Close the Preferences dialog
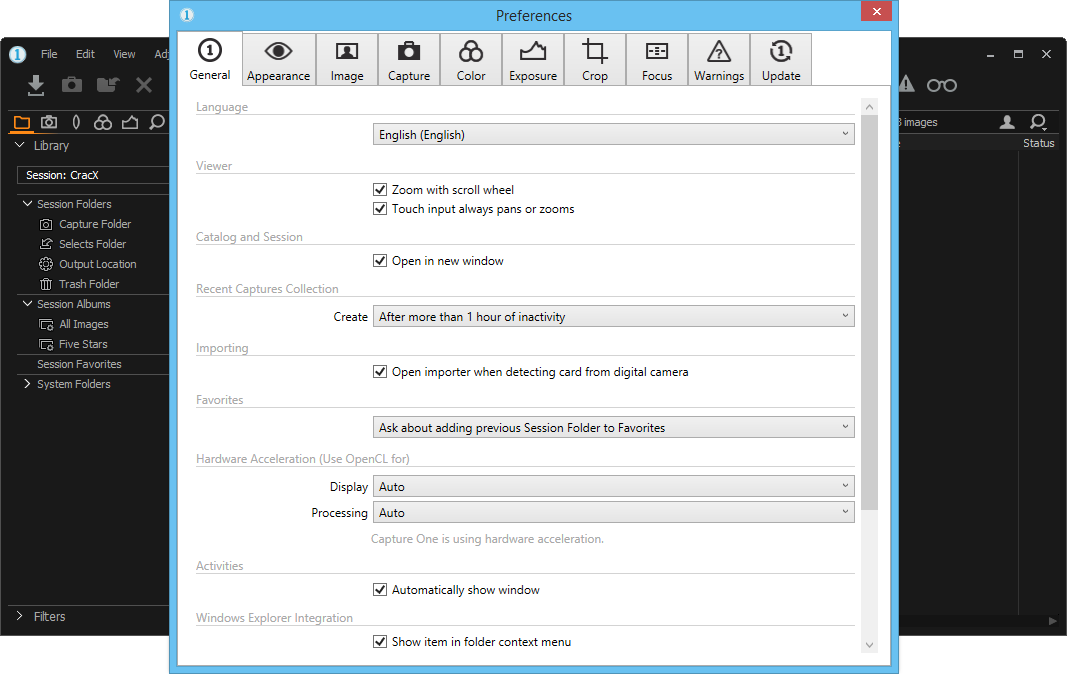Viewport: 1067px width, 674px height. [x=876, y=11]
